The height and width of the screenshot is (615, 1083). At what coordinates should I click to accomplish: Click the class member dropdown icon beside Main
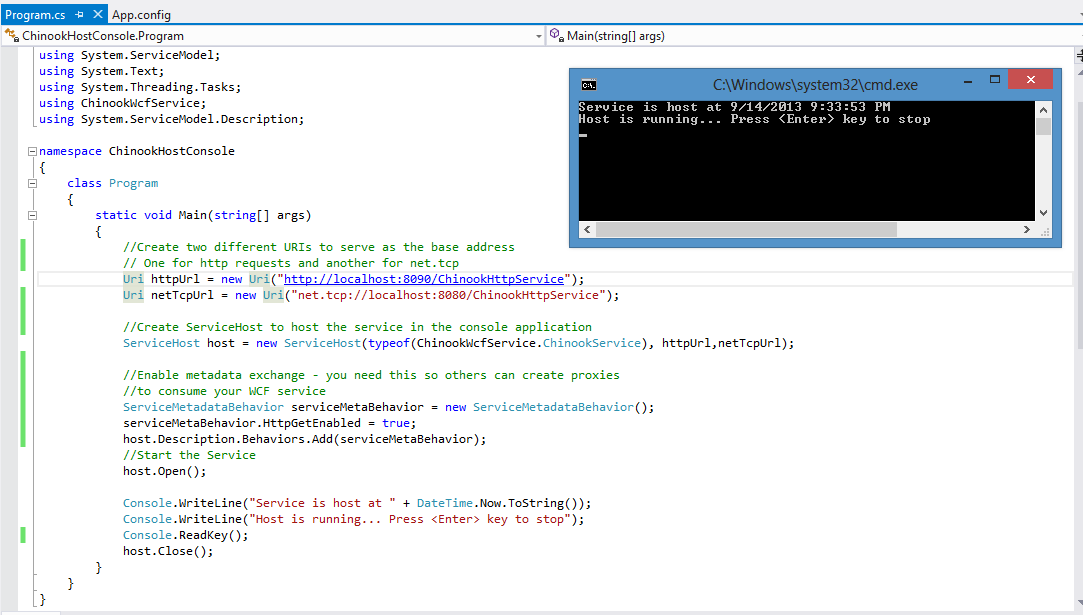click(x=556, y=36)
